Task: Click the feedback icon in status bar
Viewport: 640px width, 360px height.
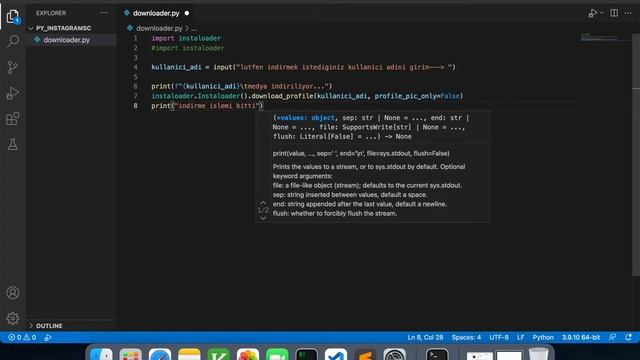Action: 612,338
